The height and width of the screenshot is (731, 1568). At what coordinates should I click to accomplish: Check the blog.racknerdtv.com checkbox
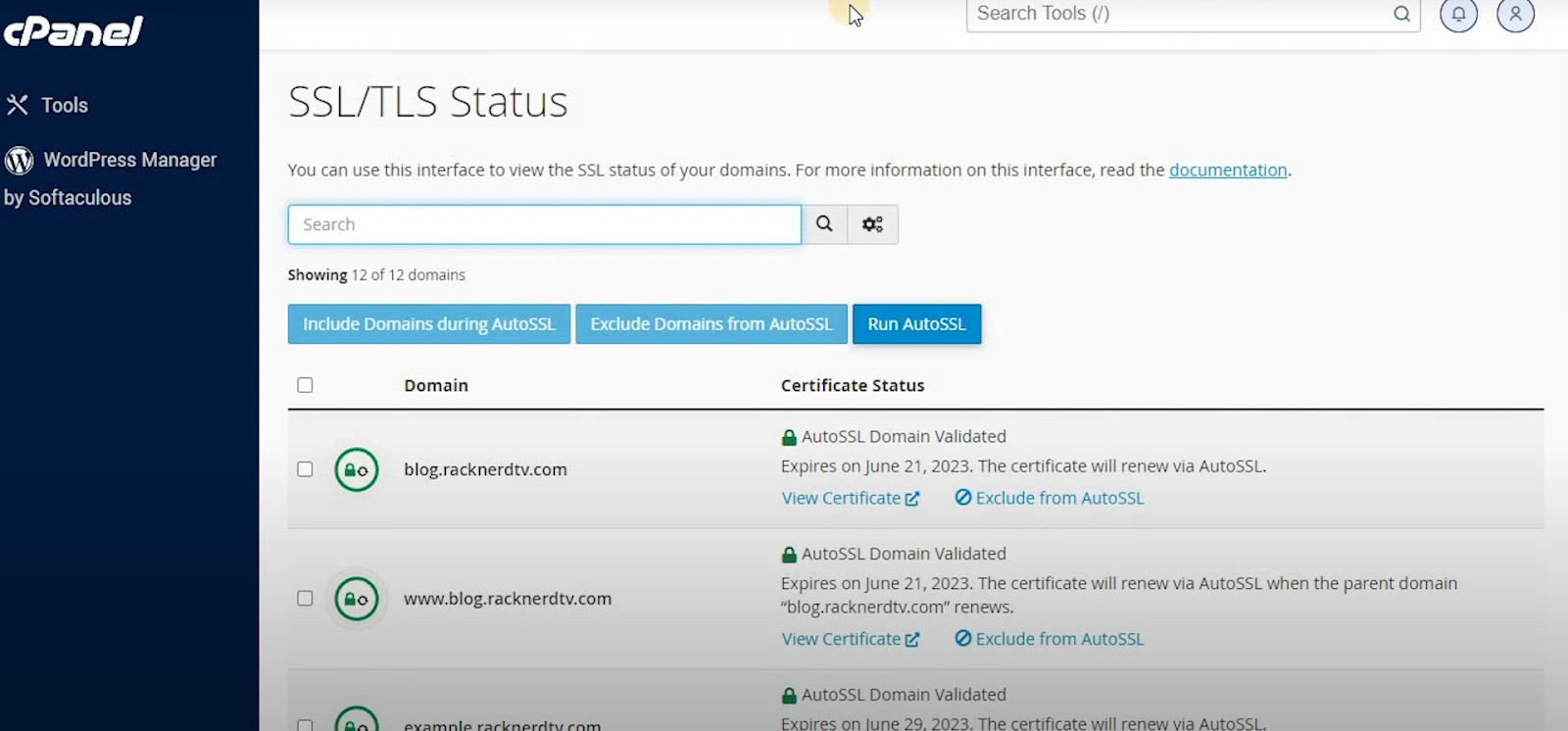click(305, 469)
